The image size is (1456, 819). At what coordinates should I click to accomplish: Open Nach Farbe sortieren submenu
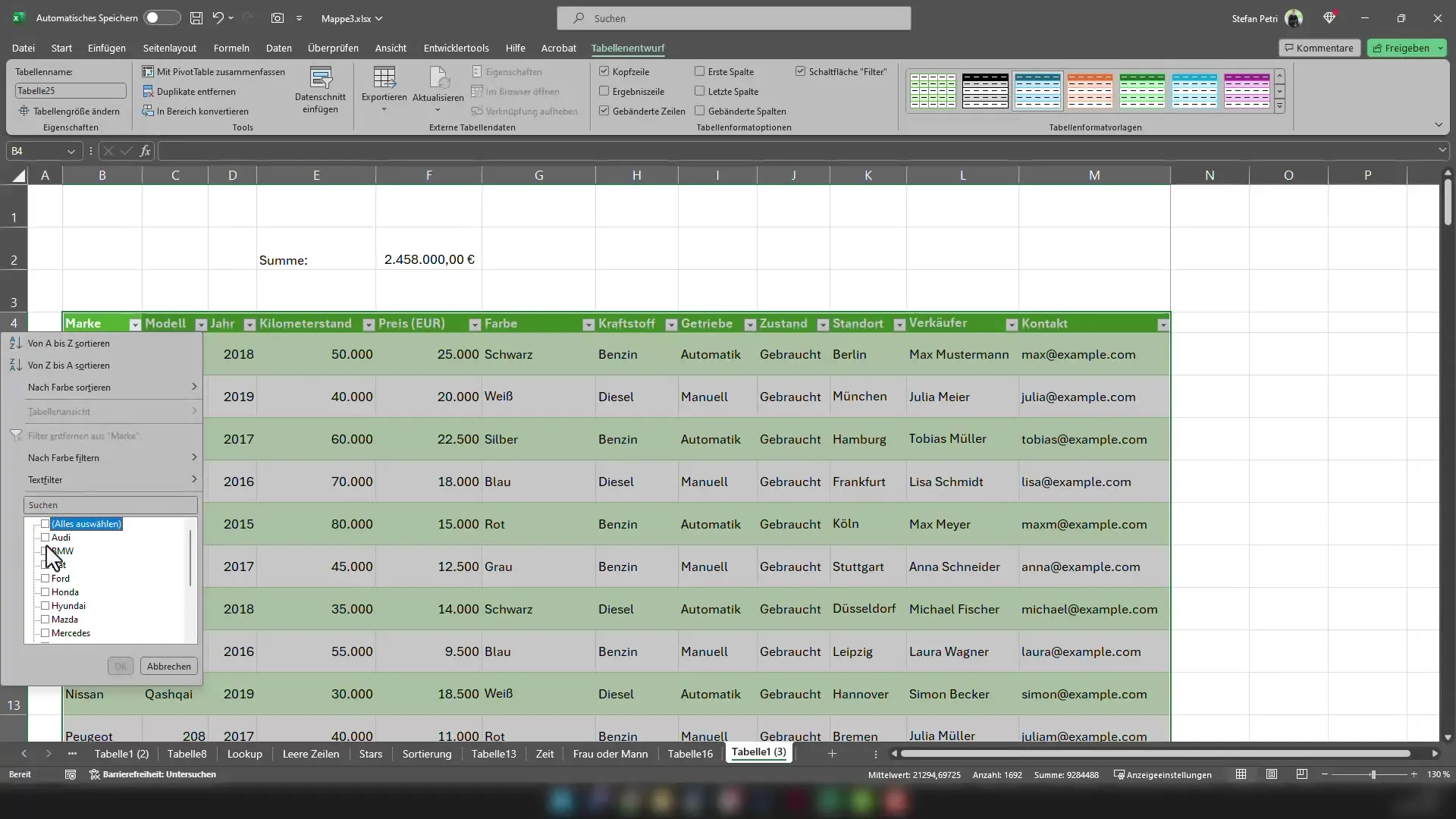click(x=102, y=387)
